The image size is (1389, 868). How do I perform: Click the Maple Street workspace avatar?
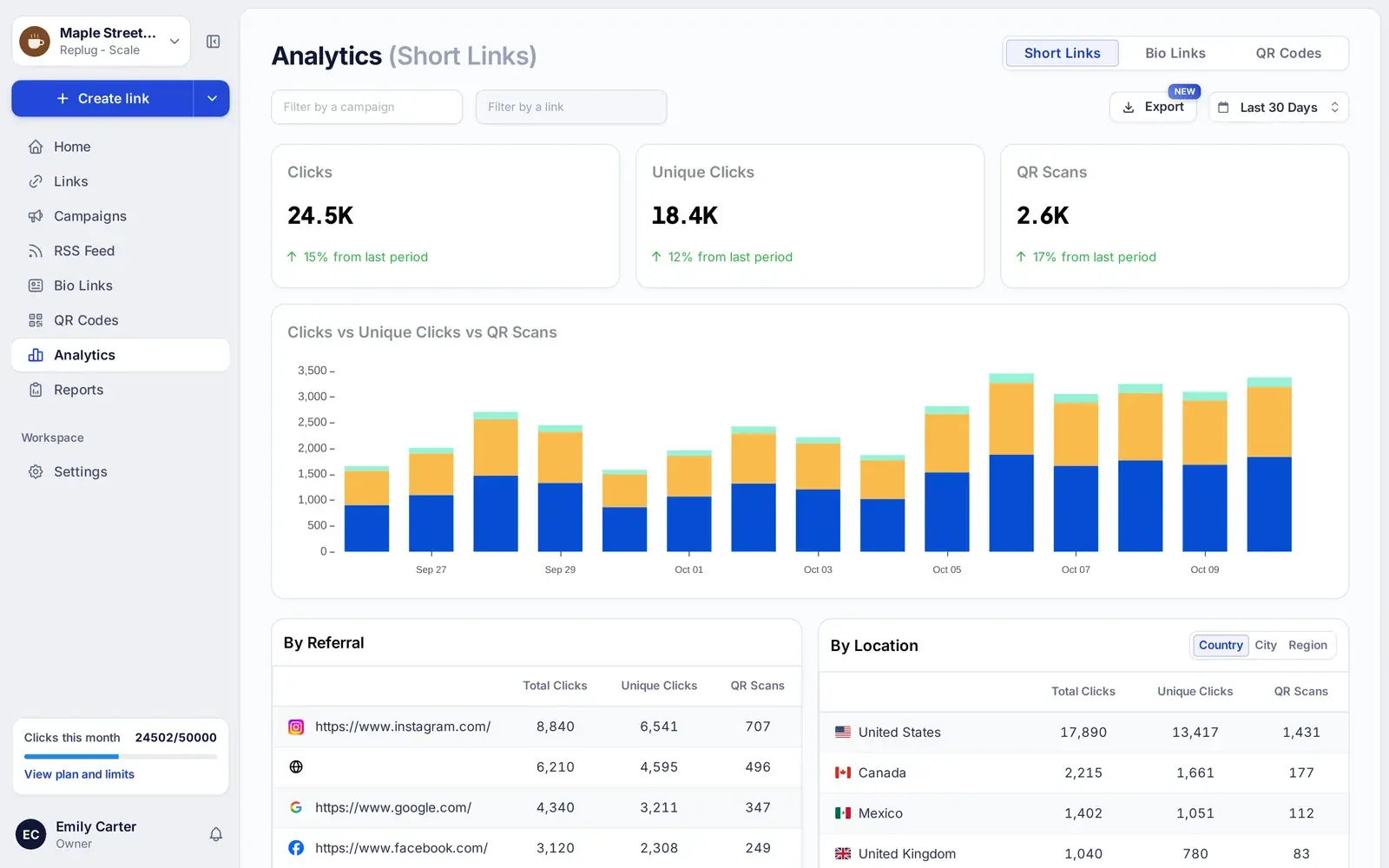[x=35, y=41]
